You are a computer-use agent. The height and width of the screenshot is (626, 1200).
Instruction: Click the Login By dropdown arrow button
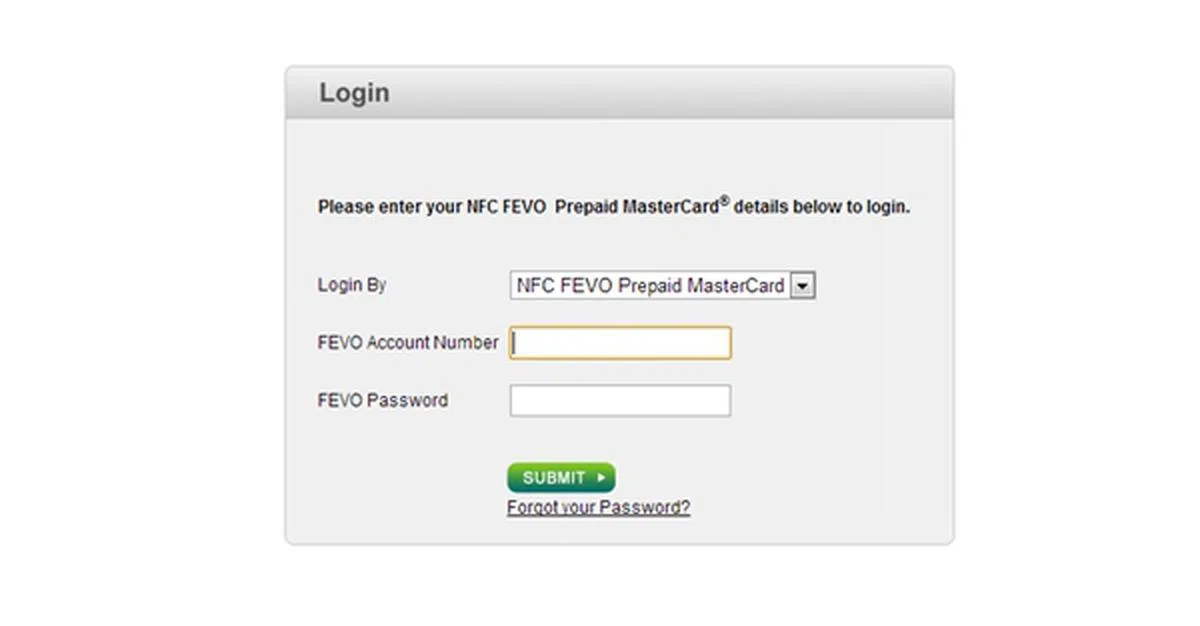(x=803, y=286)
